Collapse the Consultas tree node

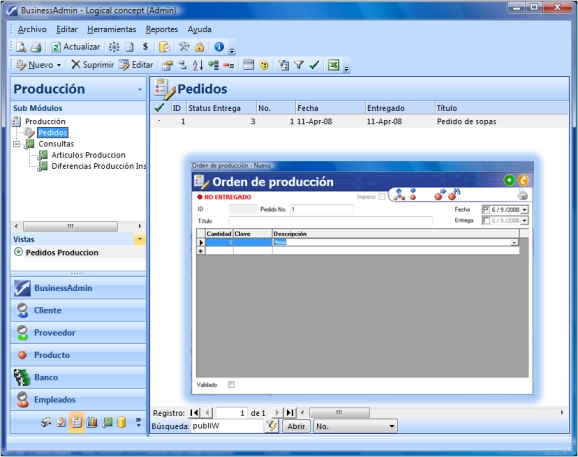(x=16, y=144)
